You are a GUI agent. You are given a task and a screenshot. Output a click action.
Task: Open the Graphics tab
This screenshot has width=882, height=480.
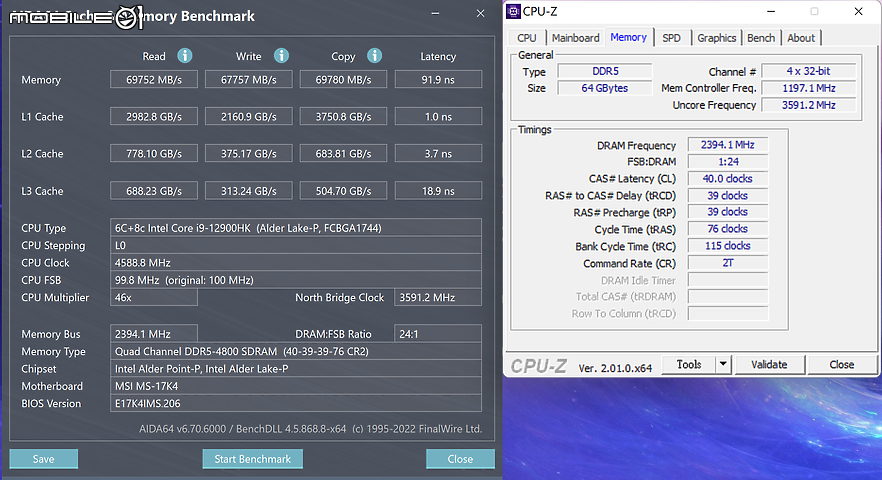pos(717,38)
